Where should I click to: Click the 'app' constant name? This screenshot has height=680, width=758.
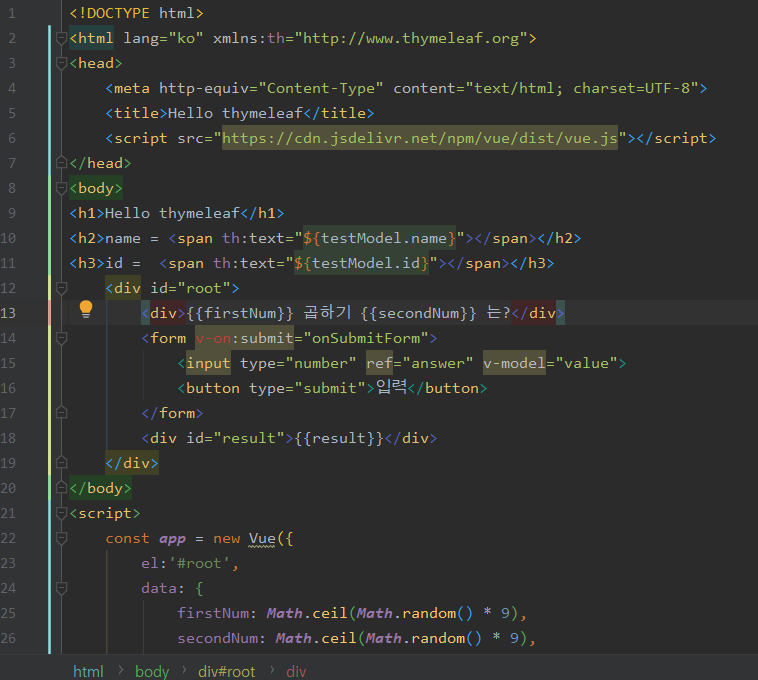(173, 538)
